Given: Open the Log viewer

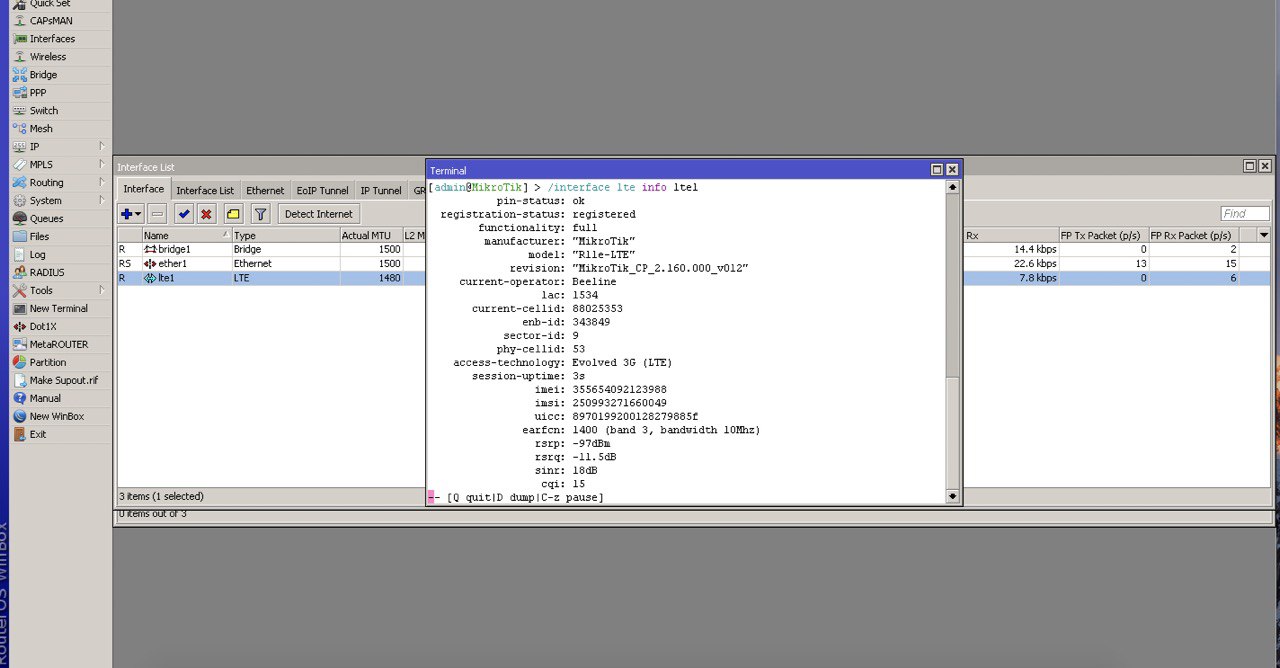Looking at the screenshot, I should [37, 255].
